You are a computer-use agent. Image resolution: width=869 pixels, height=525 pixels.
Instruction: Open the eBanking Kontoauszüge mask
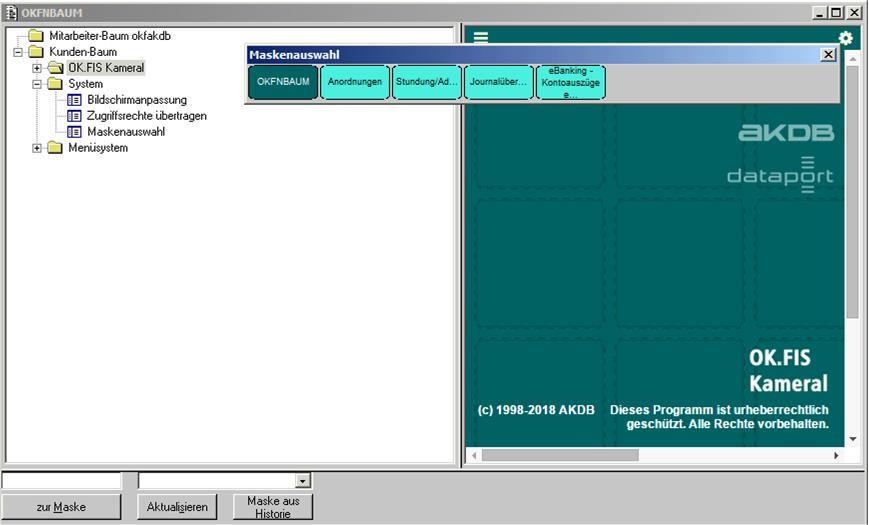570,82
